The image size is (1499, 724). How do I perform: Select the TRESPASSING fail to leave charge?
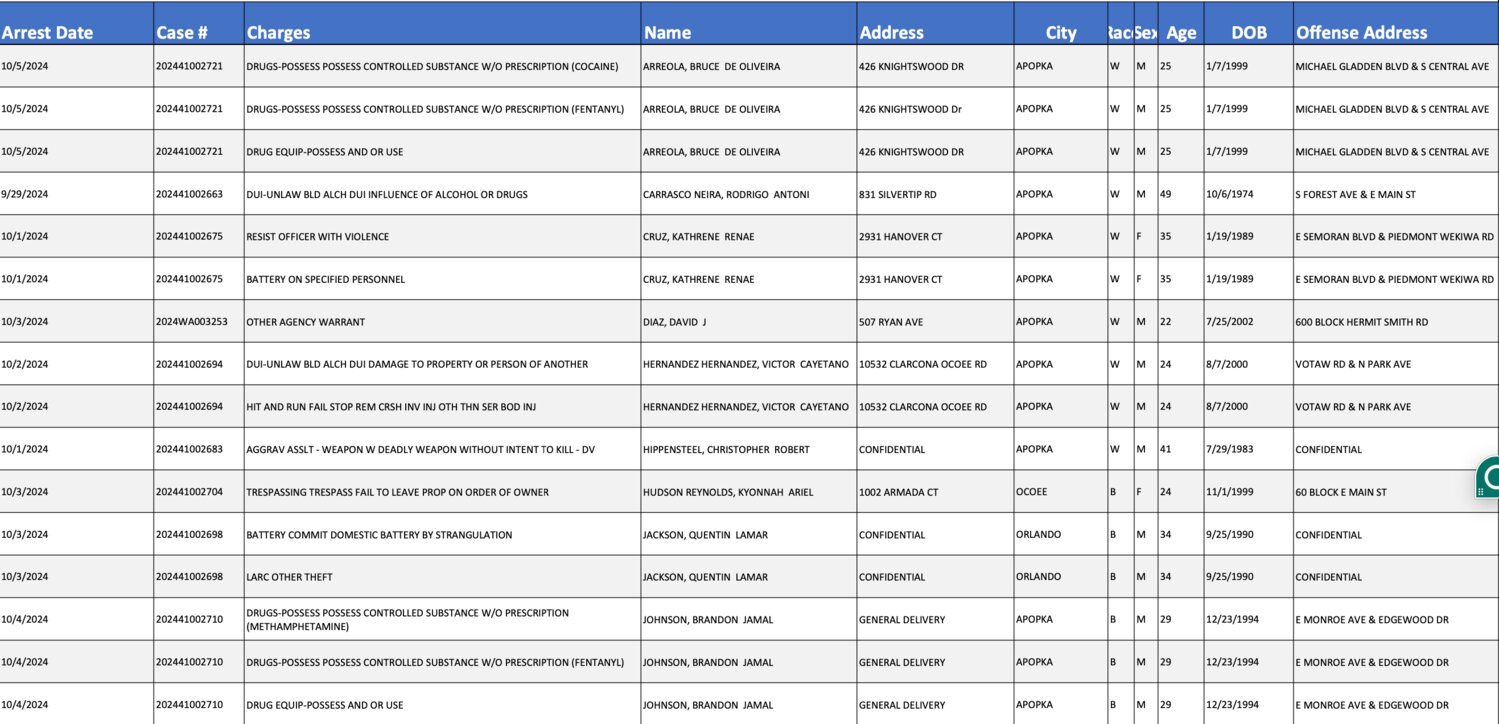(x=442, y=492)
